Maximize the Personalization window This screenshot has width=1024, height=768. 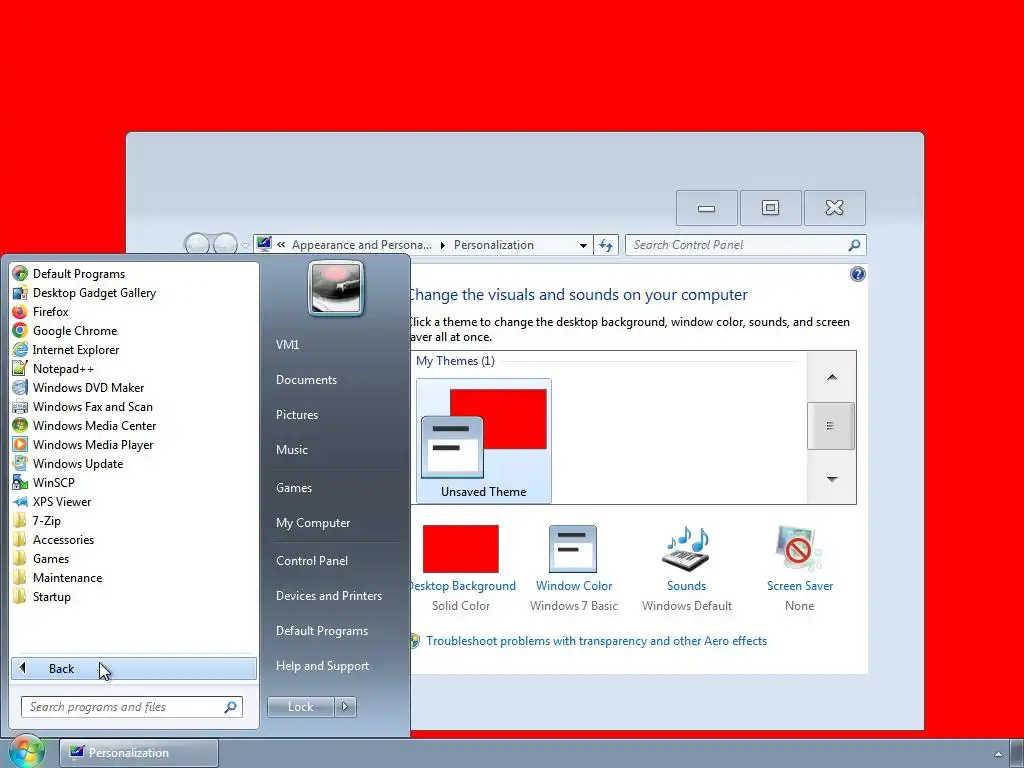click(x=770, y=208)
